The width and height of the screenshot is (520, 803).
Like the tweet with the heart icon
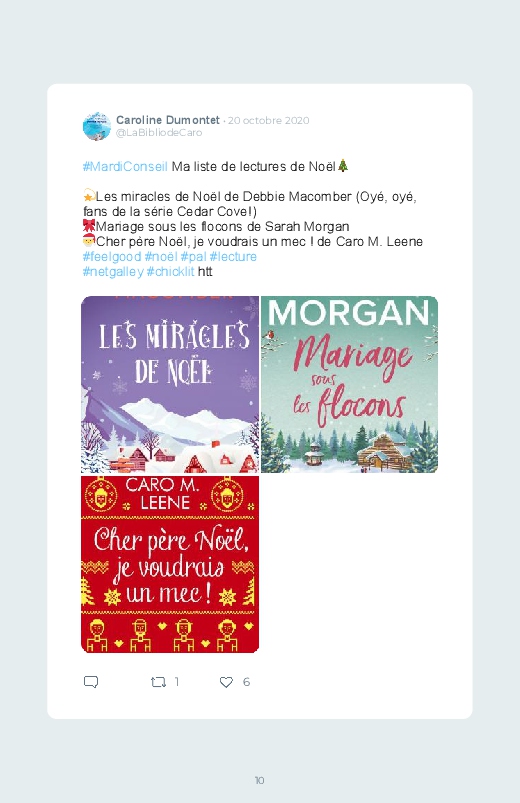point(226,682)
